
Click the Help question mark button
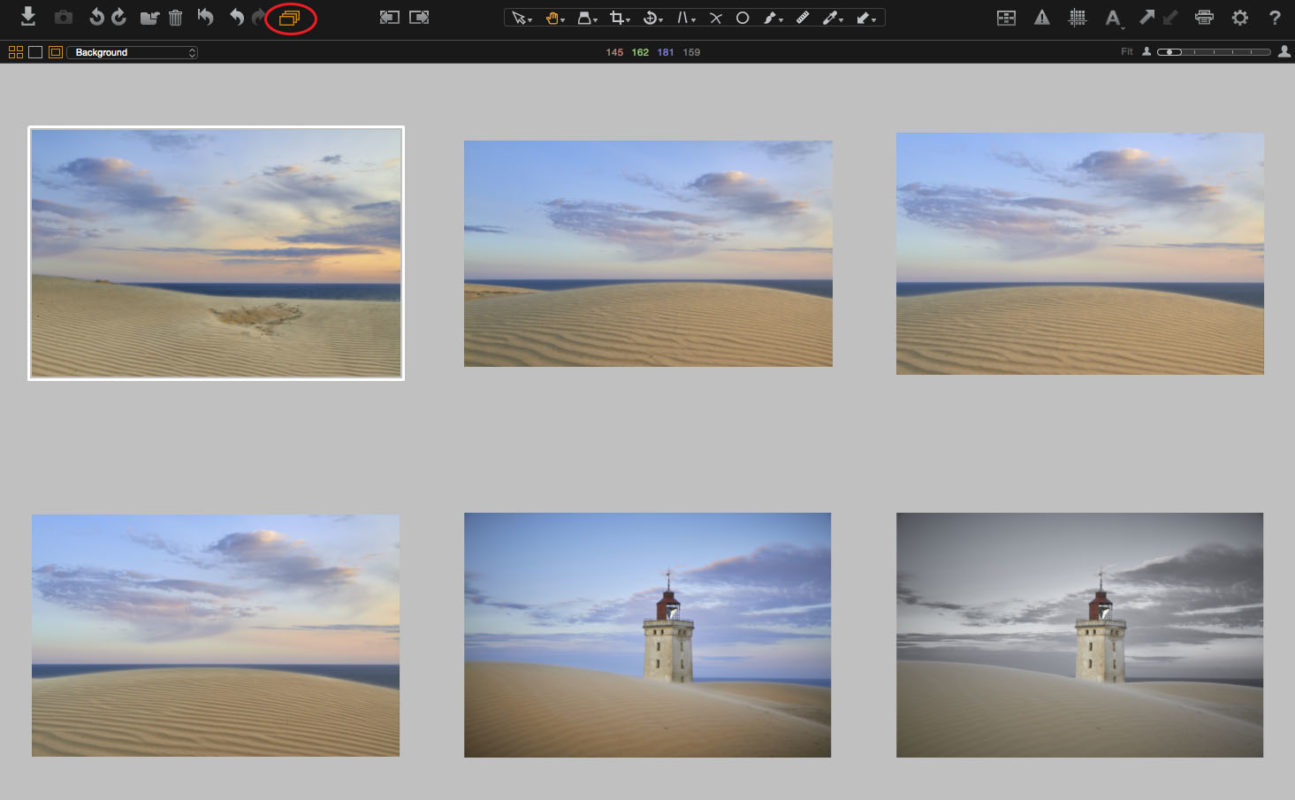1273,17
